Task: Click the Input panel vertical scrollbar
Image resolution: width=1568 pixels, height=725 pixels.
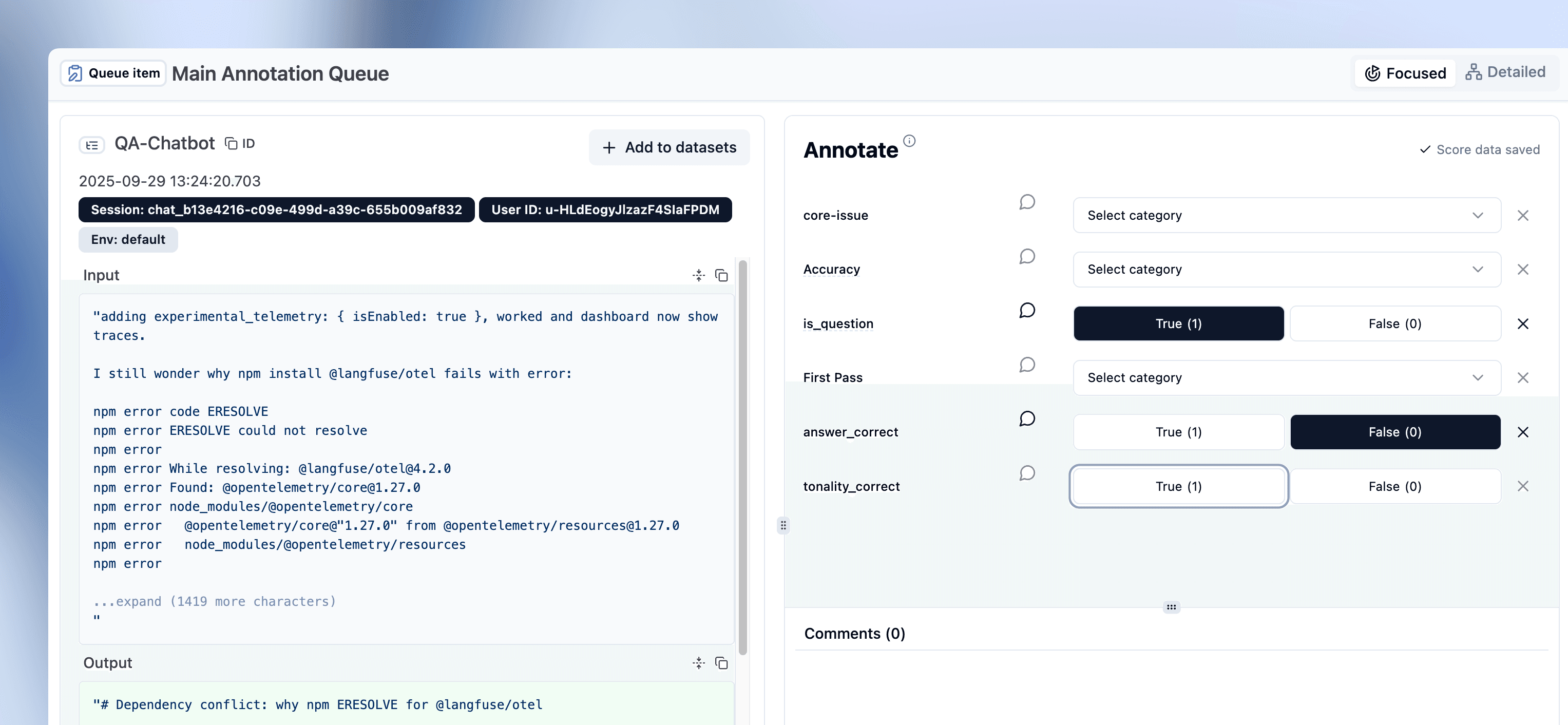Action: click(x=742, y=456)
